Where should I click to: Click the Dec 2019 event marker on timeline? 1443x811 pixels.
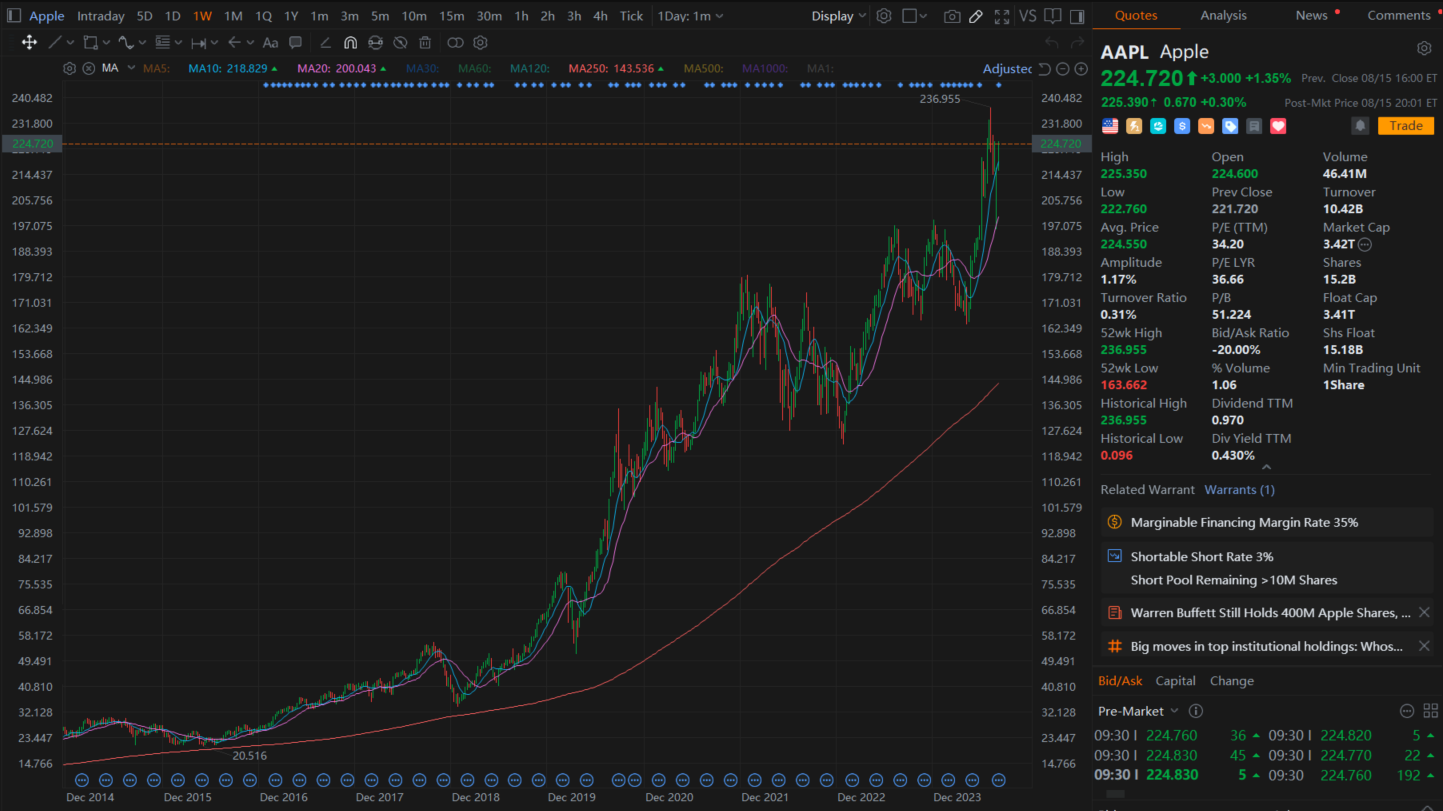point(561,780)
